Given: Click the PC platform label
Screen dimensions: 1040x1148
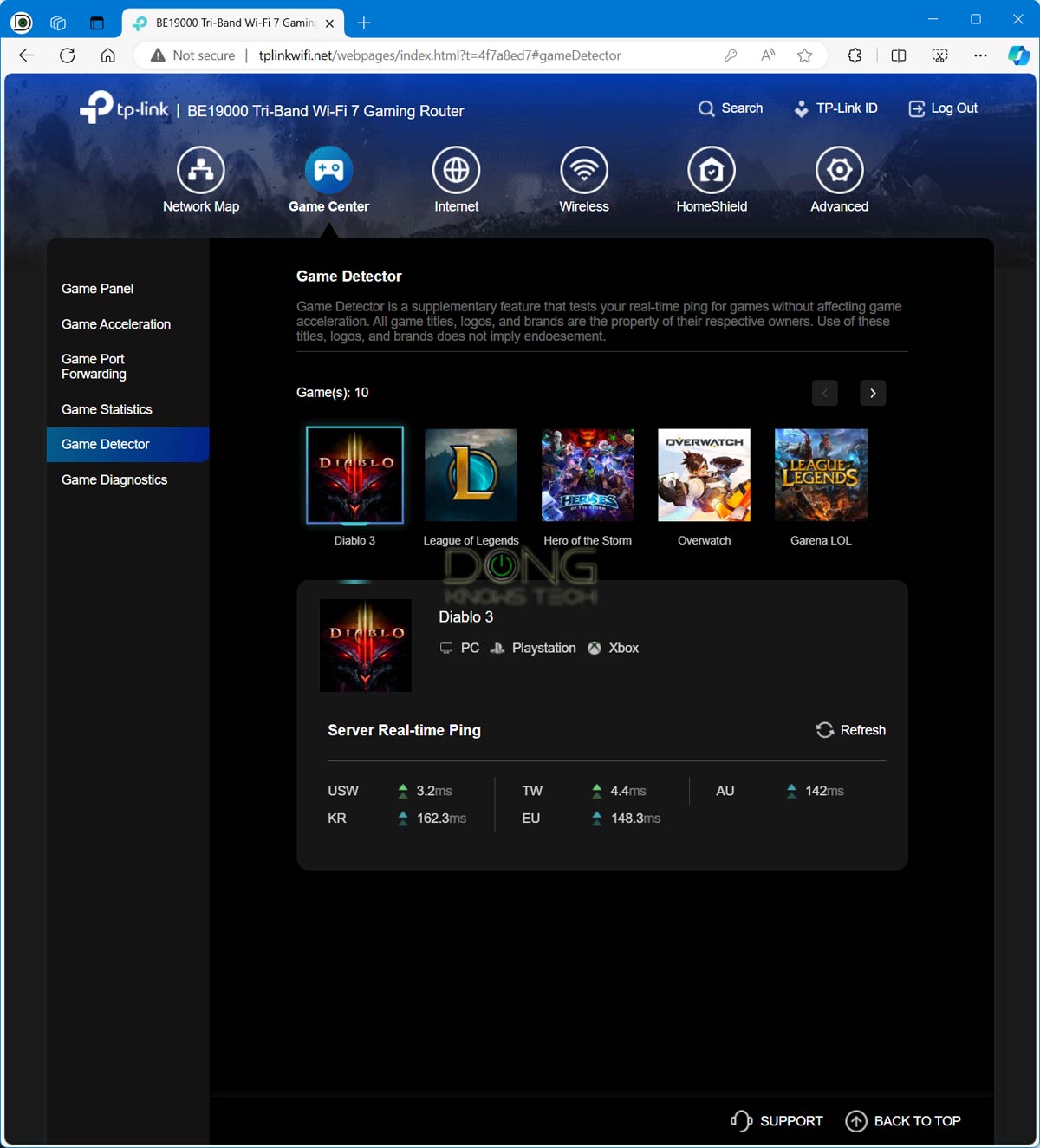Looking at the screenshot, I should coord(470,648).
